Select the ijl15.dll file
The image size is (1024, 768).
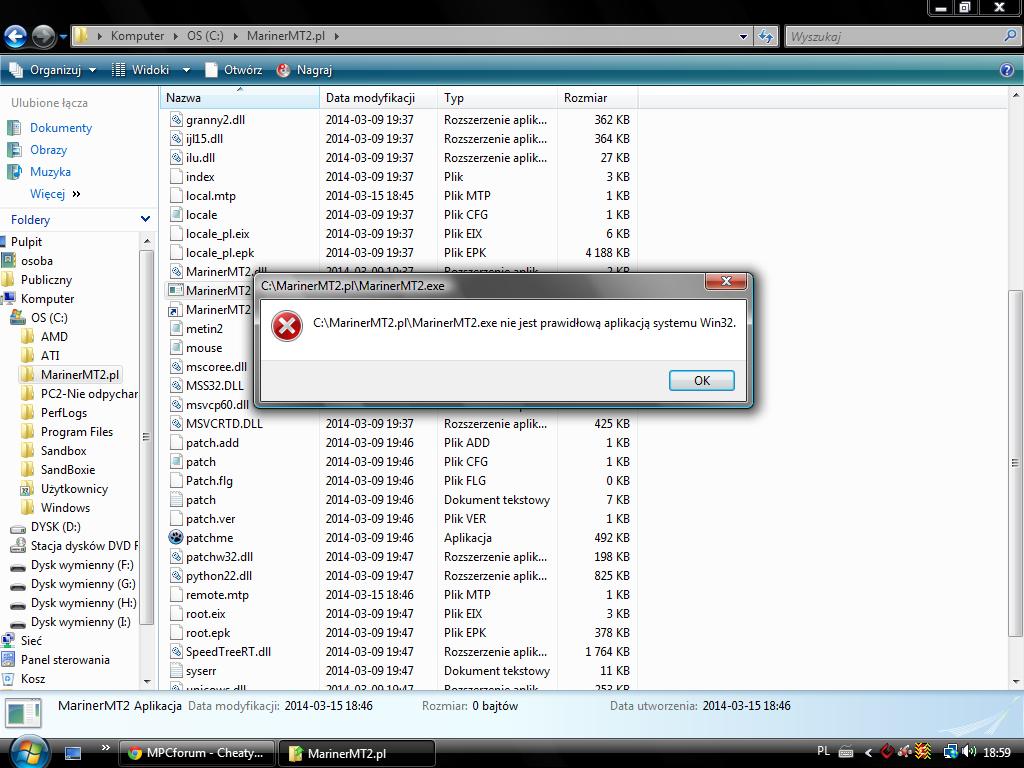(x=204, y=138)
